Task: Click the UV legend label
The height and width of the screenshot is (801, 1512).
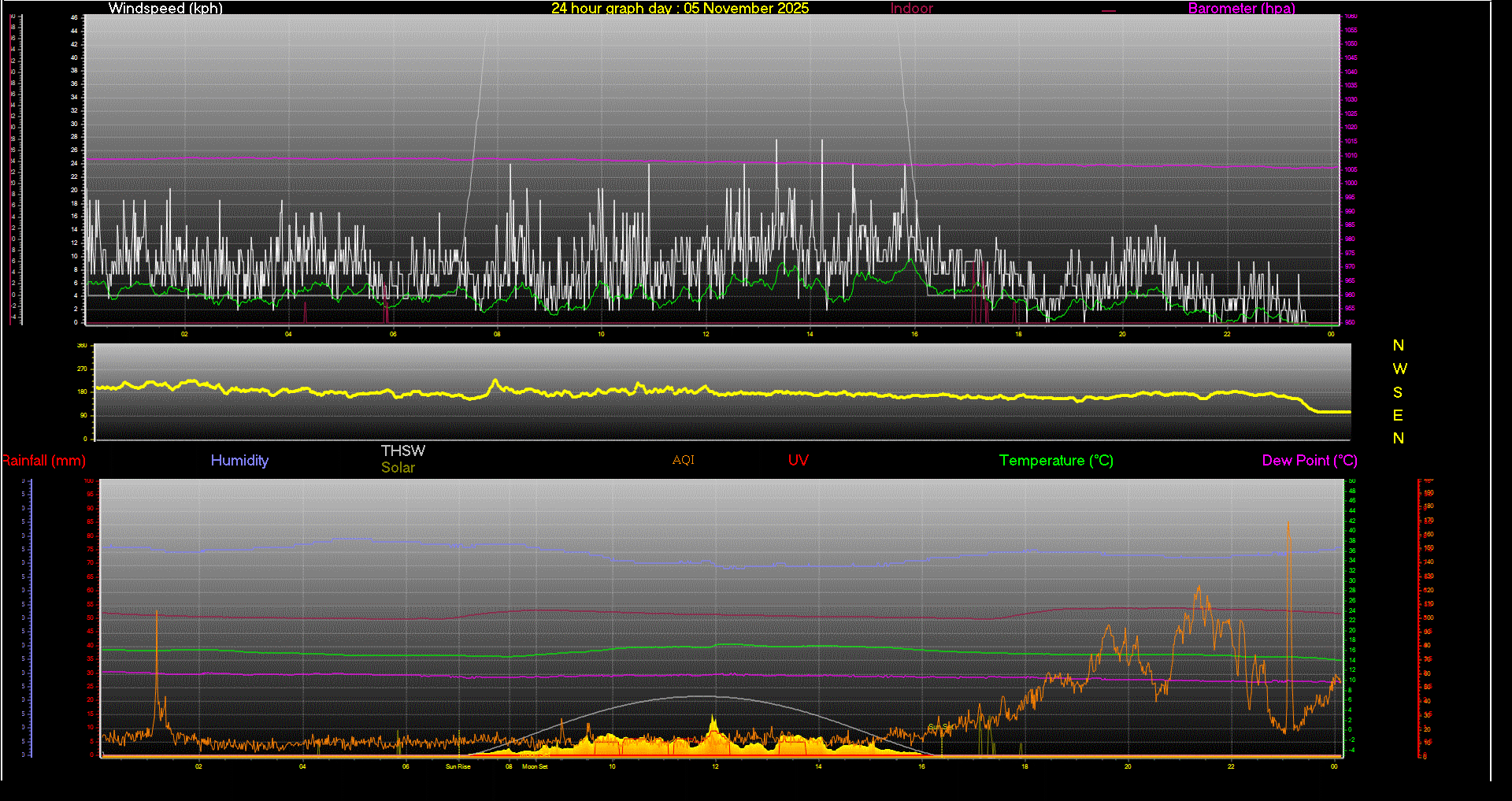Action: point(798,461)
